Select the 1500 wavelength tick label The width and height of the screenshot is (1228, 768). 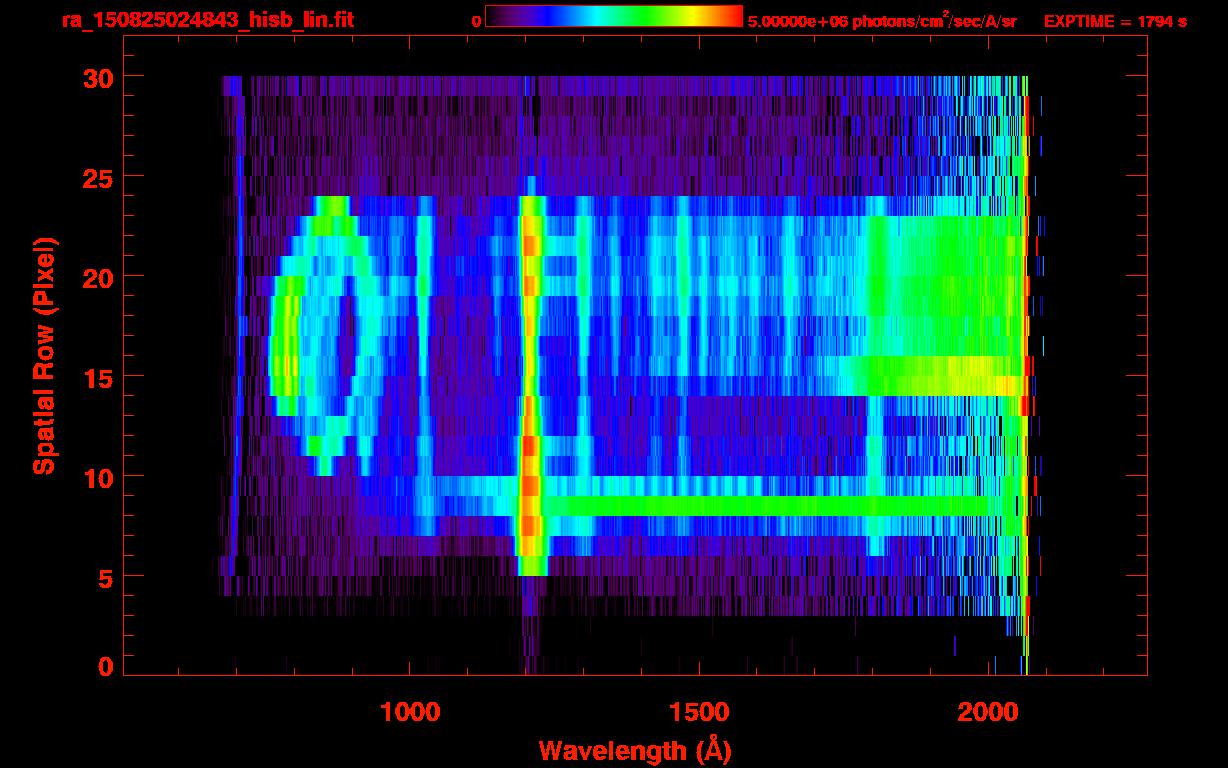coord(700,711)
